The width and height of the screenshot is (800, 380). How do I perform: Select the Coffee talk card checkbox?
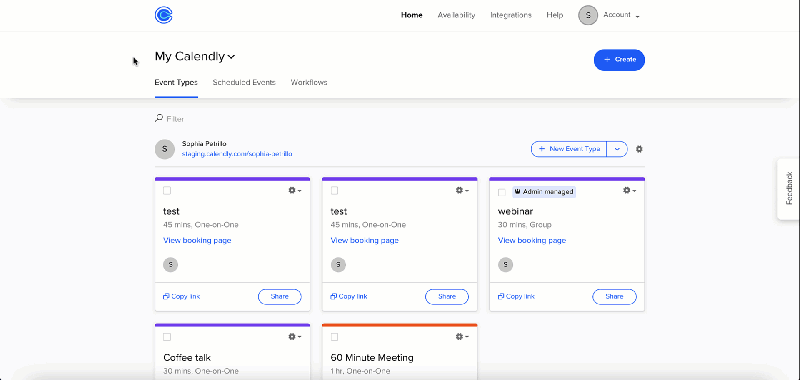coord(167,337)
